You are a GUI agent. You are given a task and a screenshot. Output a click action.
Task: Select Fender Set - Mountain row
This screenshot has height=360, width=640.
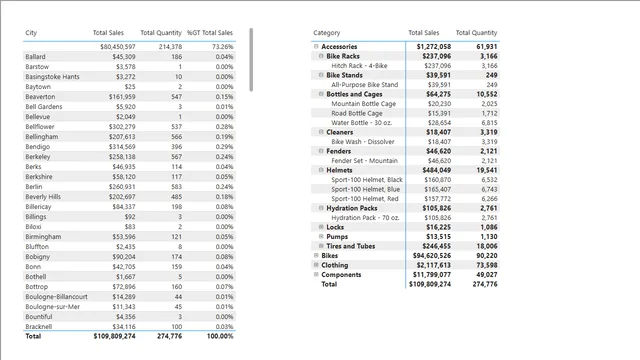(x=405, y=160)
